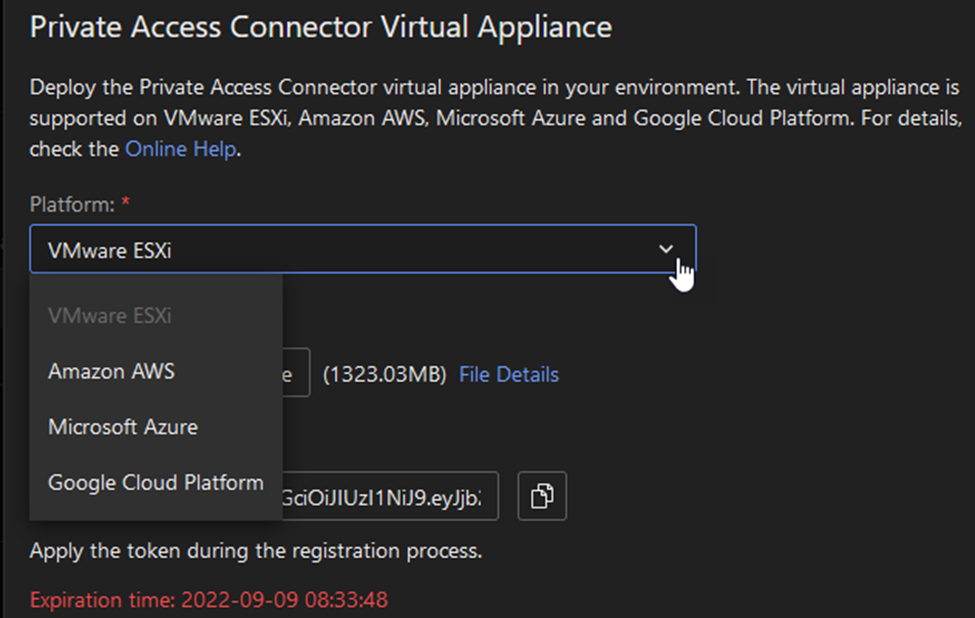This screenshot has width=975, height=618.
Task: Click the Platform field label
Action: (x=72, y=204)
